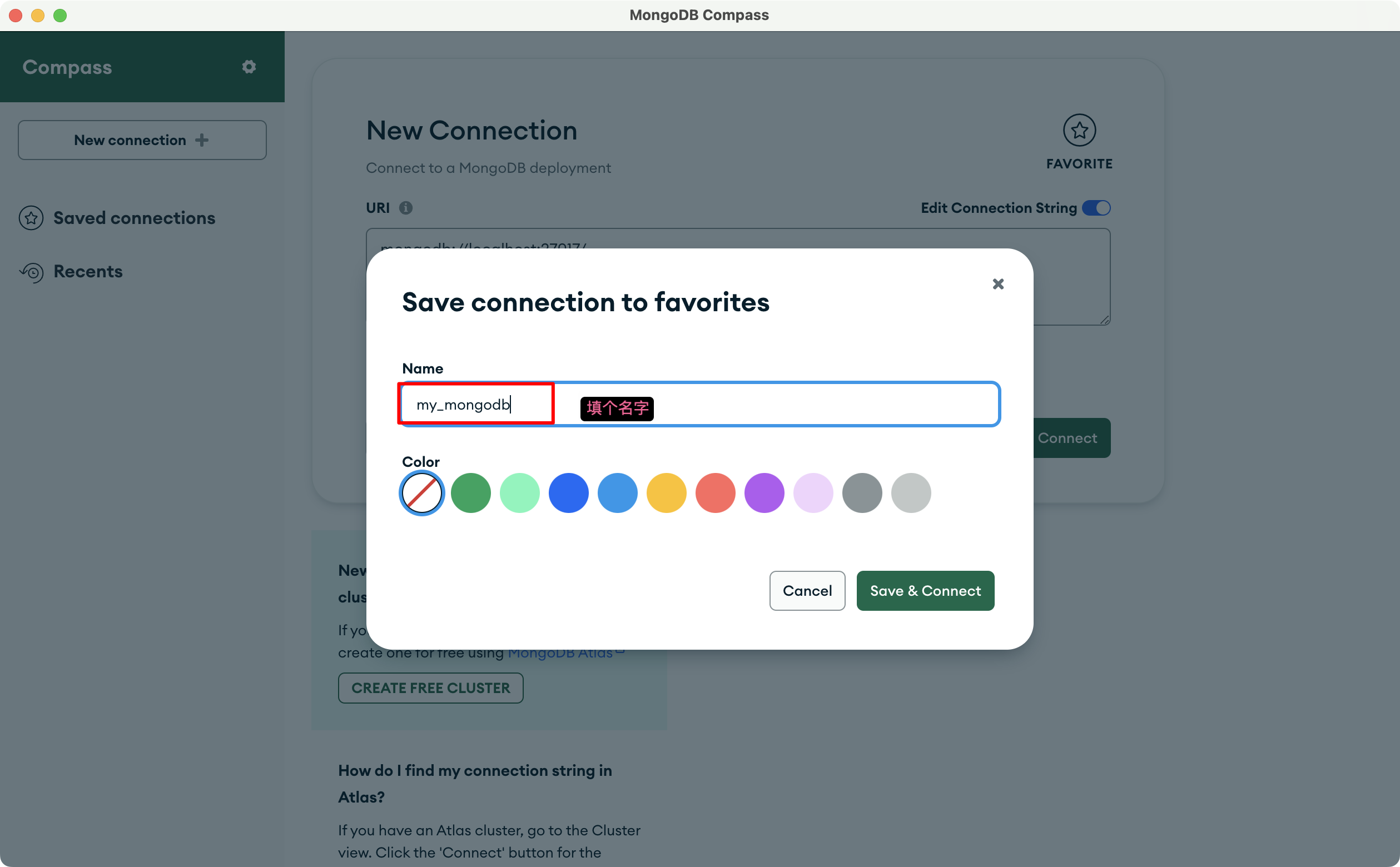Click the URI info icon

[405, 207]
